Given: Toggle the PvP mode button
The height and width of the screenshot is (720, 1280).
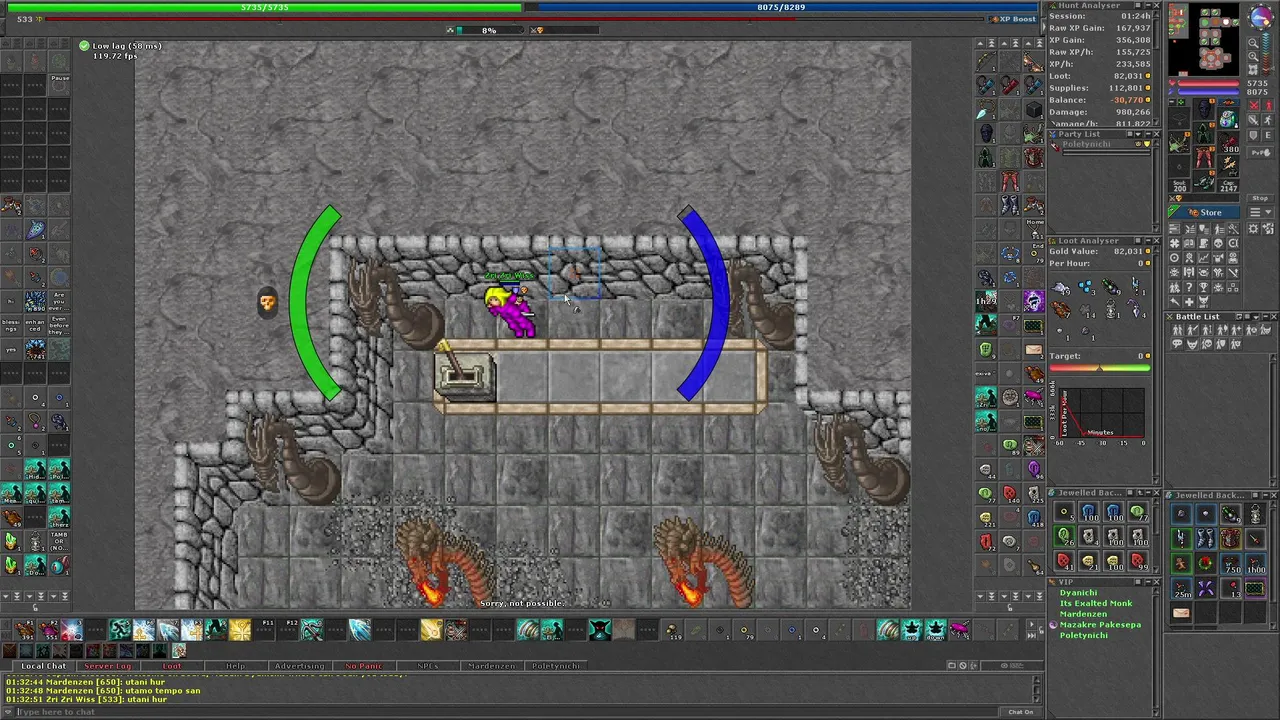Looking at the screenshot, I should [x=1260, y=152].
